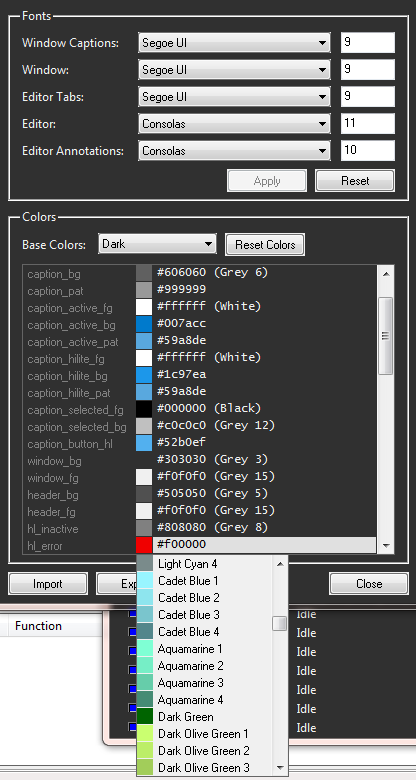The width and height of the screenshot is (416, 780).
Task: Click the Editor Annotations size field showing 10
Action: pos(367,150)
